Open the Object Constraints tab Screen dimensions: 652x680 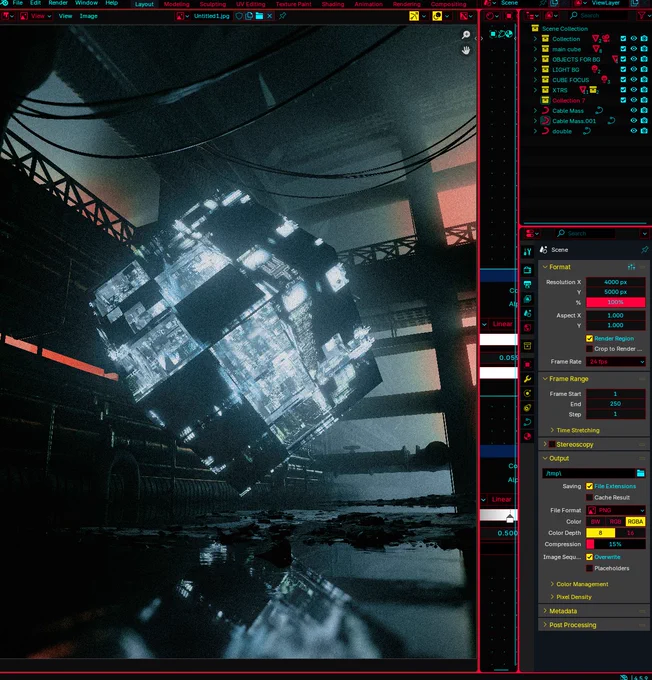(x=527, y=407)
